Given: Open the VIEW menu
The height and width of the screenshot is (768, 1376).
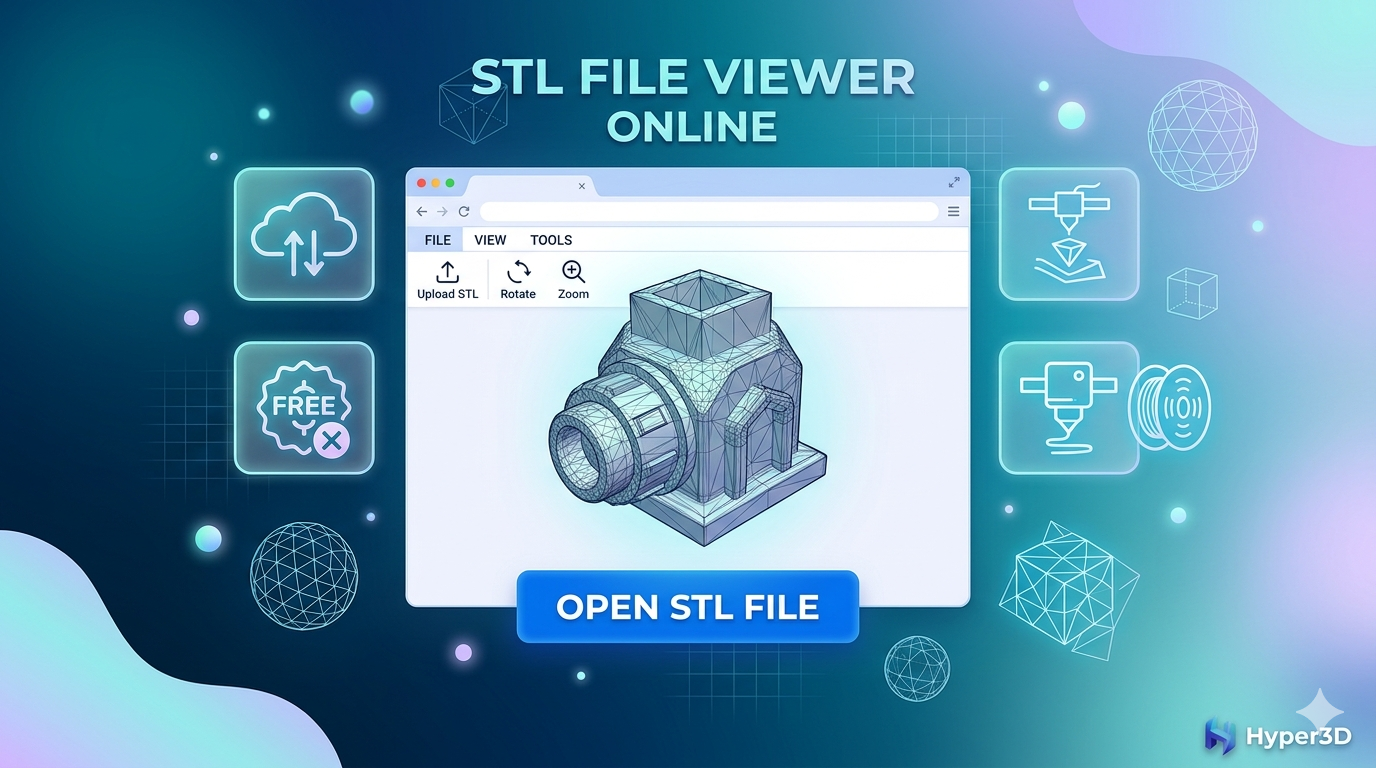Looking at the screenshot, I should pos(490,240).
